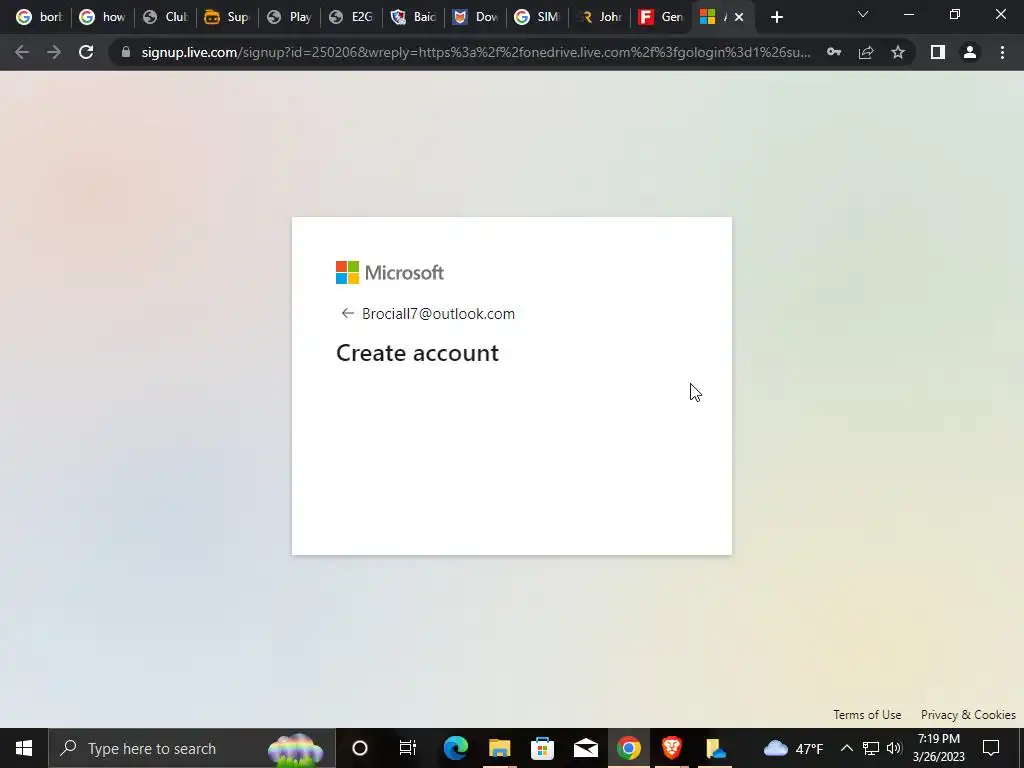
Task: Switch to the 'Dow' tab
Action: coord(475,17)
